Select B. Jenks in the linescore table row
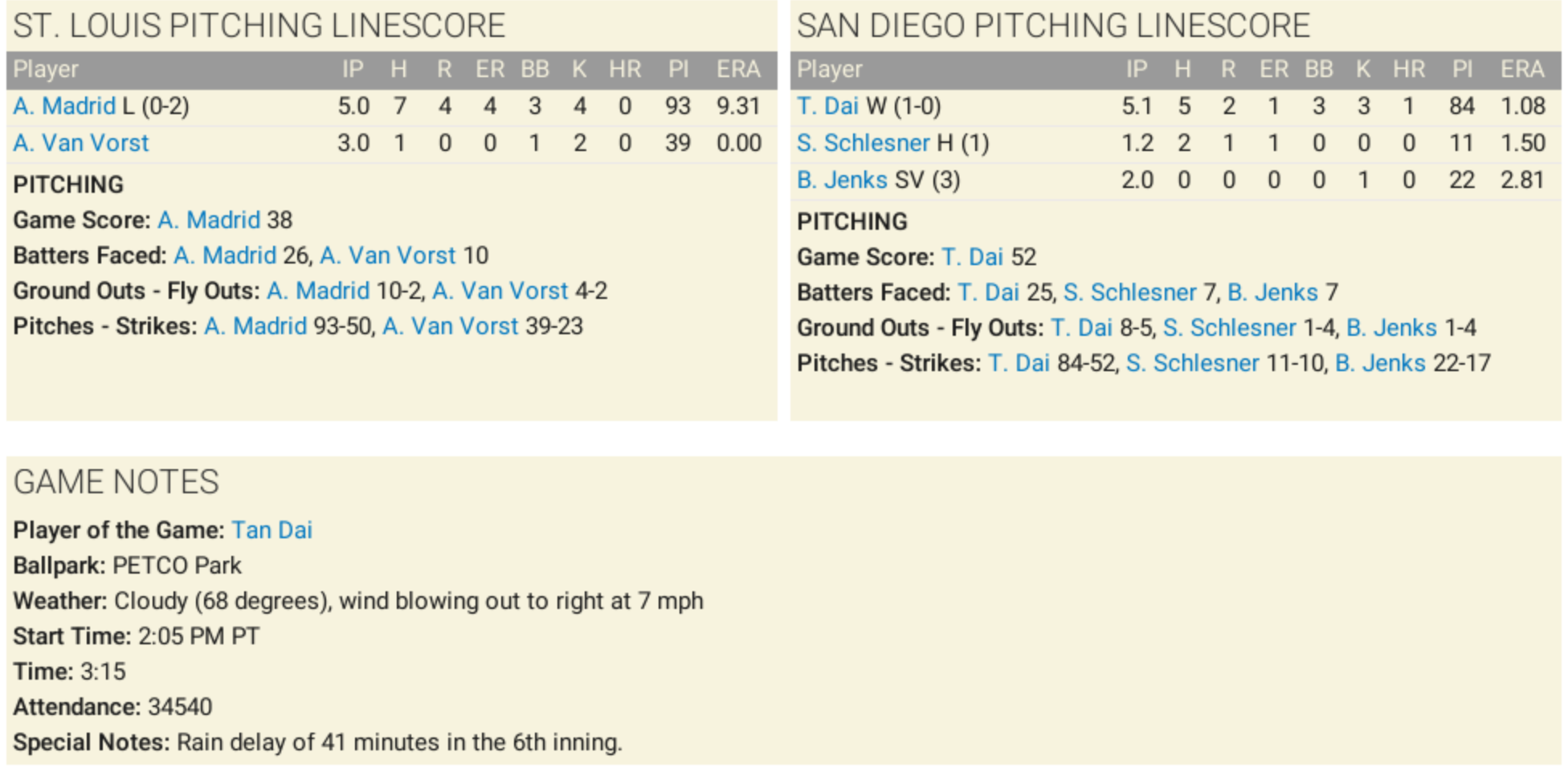 pyautogui.click(x=842, y=180)
